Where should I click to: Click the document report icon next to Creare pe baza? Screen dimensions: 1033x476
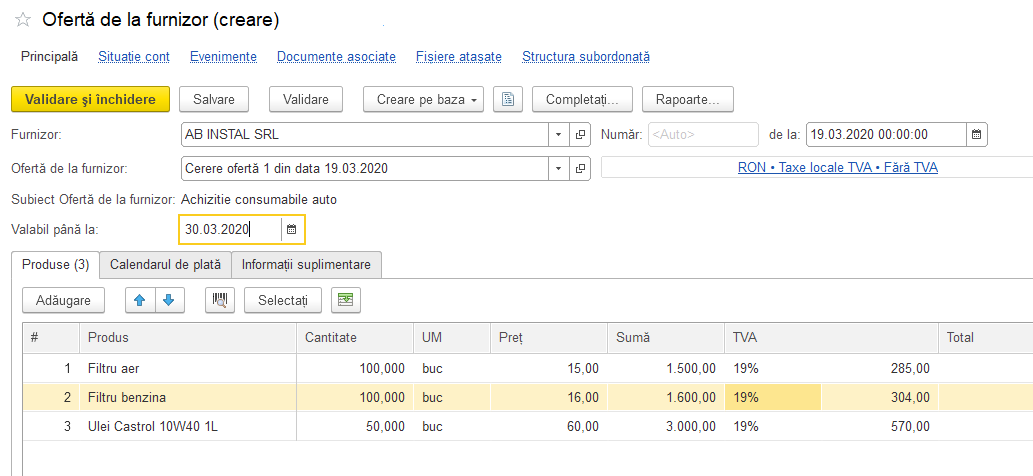(x=508, y=99)
